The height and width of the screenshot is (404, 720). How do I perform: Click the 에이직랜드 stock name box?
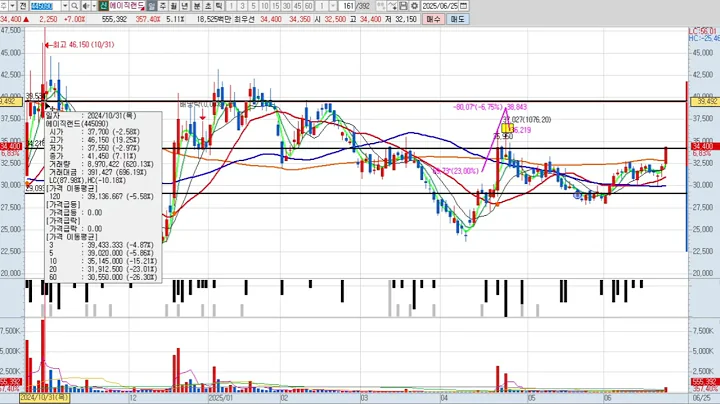(x=127, y=6)
